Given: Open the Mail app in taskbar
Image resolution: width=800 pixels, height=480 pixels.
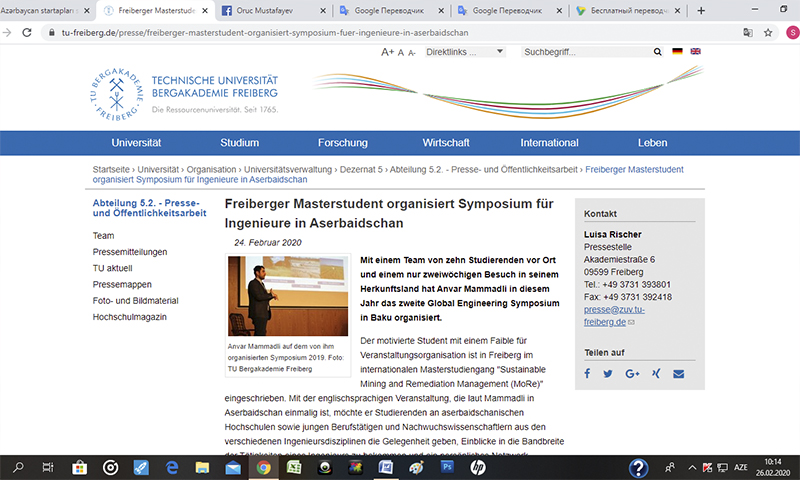Looking at the screenshot, I should pos(233,467).
